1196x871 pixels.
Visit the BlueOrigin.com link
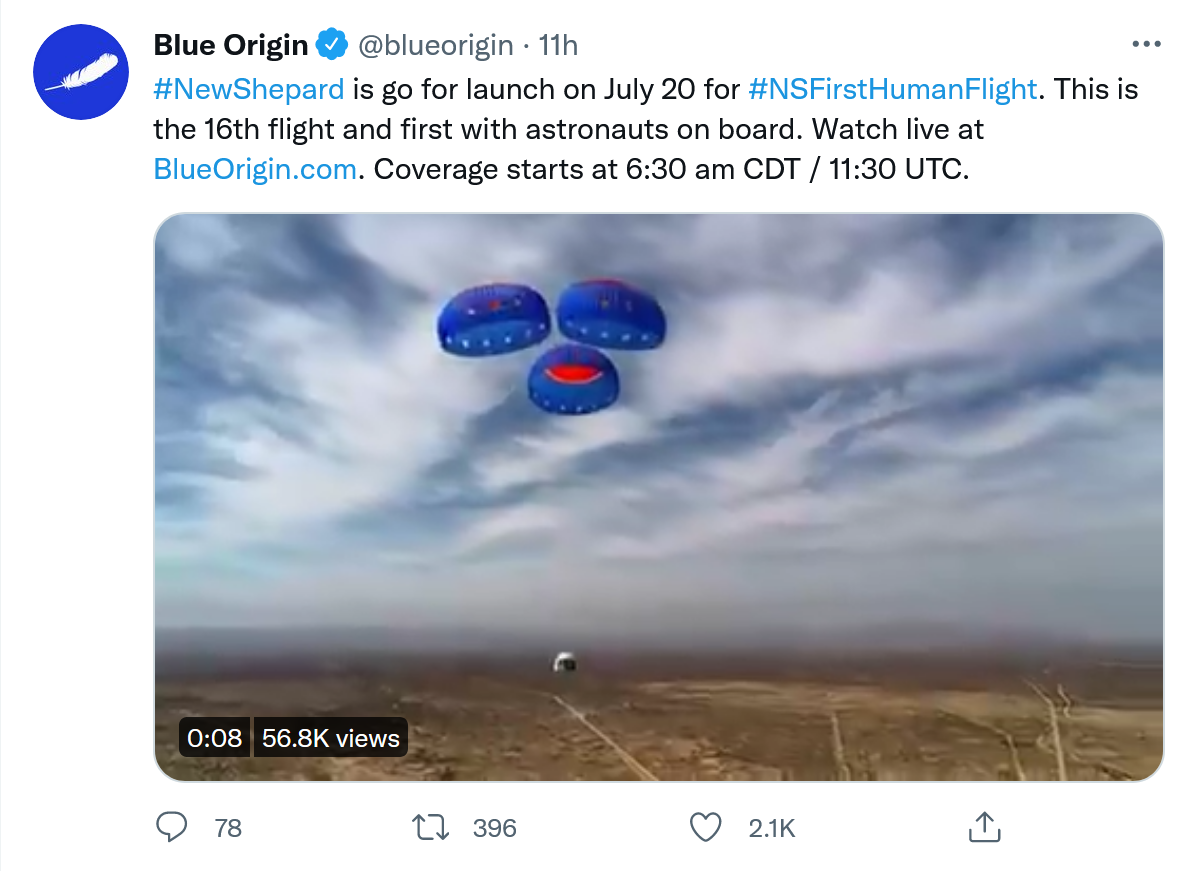tap(255, 169)
